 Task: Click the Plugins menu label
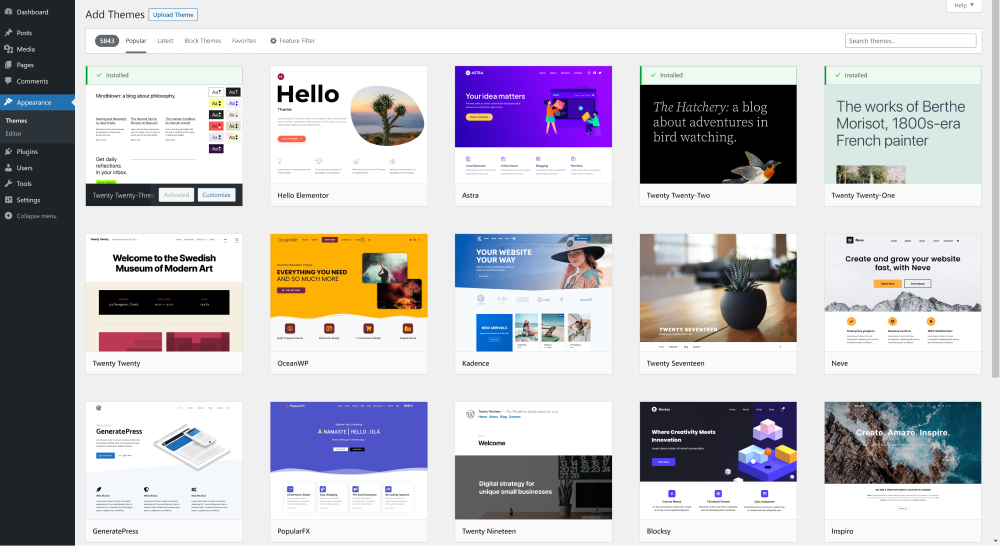[x=27, y=151]
